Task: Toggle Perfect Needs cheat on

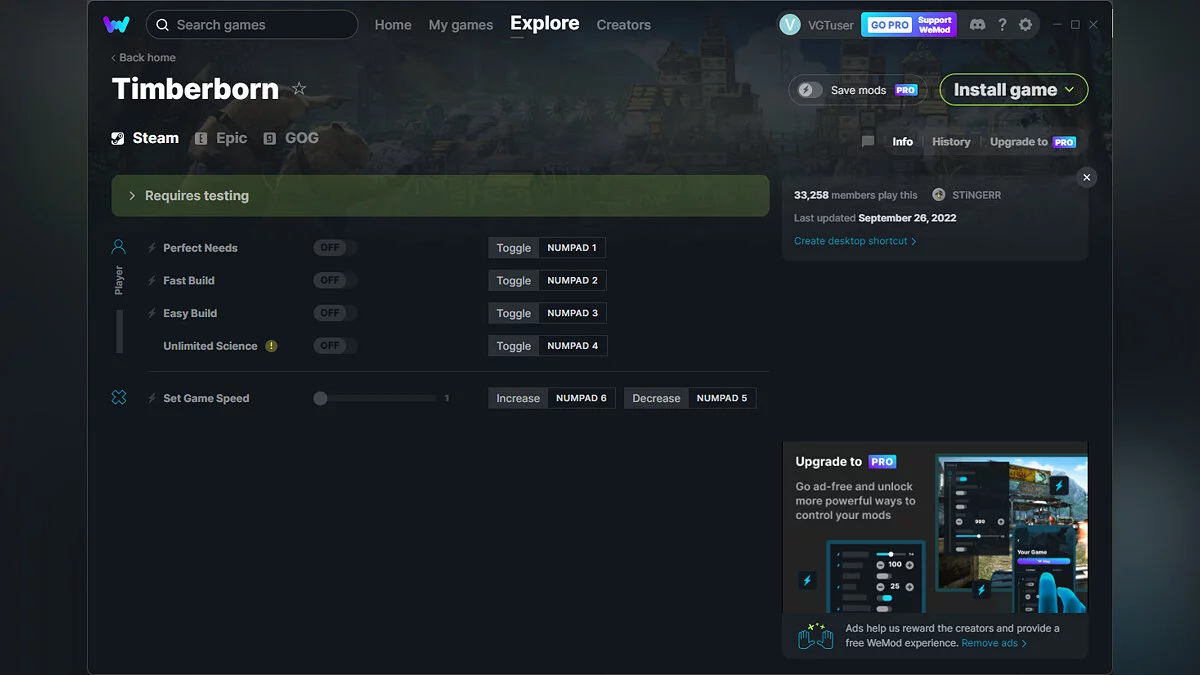Action: [x=334, y=248]
